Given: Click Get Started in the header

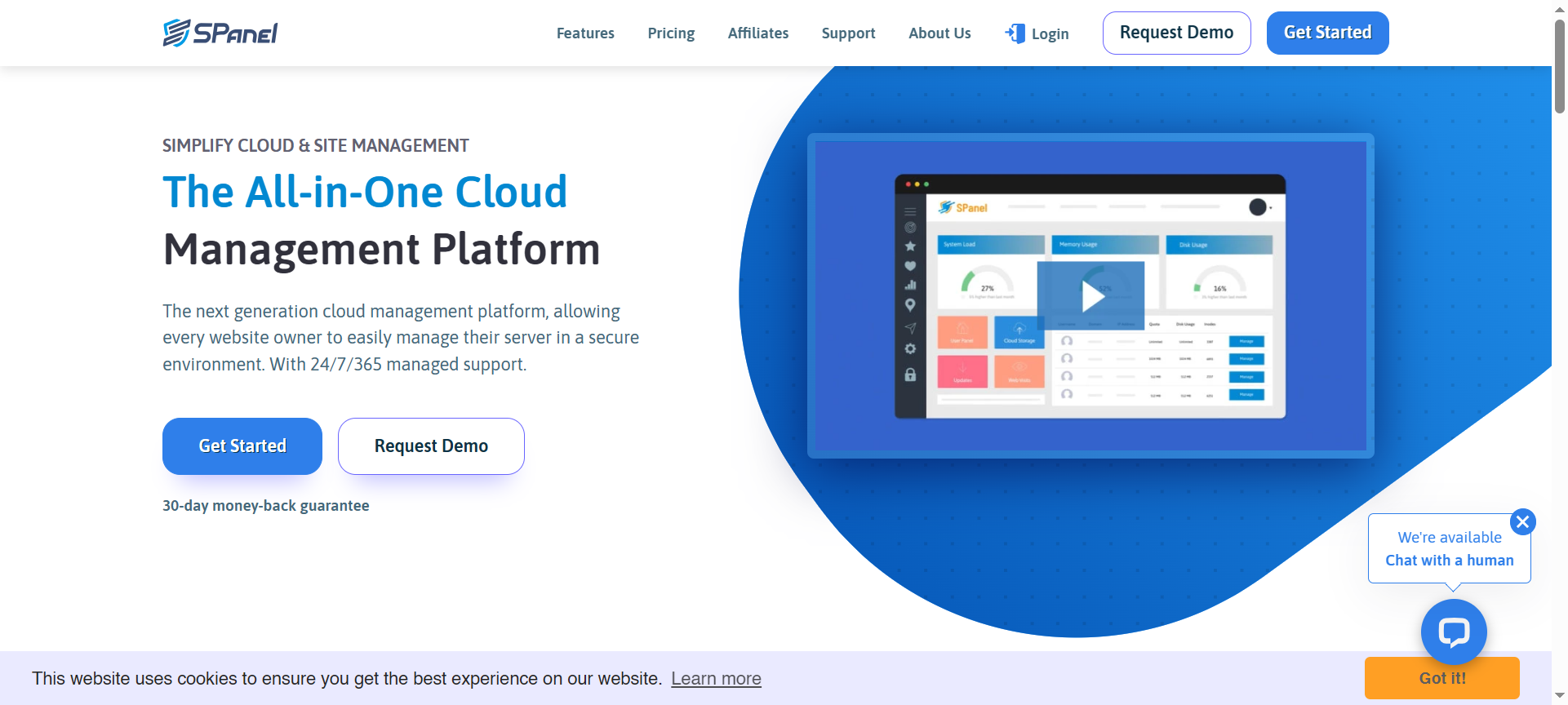Looking at the screenshot, I should point(1327,33).
